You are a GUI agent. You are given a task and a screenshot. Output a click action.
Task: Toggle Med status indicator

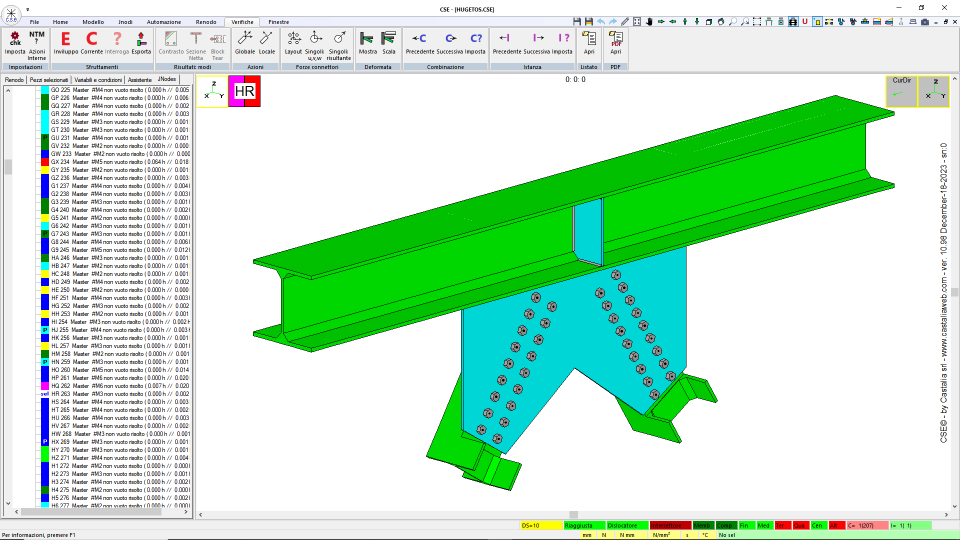(764, 525)
